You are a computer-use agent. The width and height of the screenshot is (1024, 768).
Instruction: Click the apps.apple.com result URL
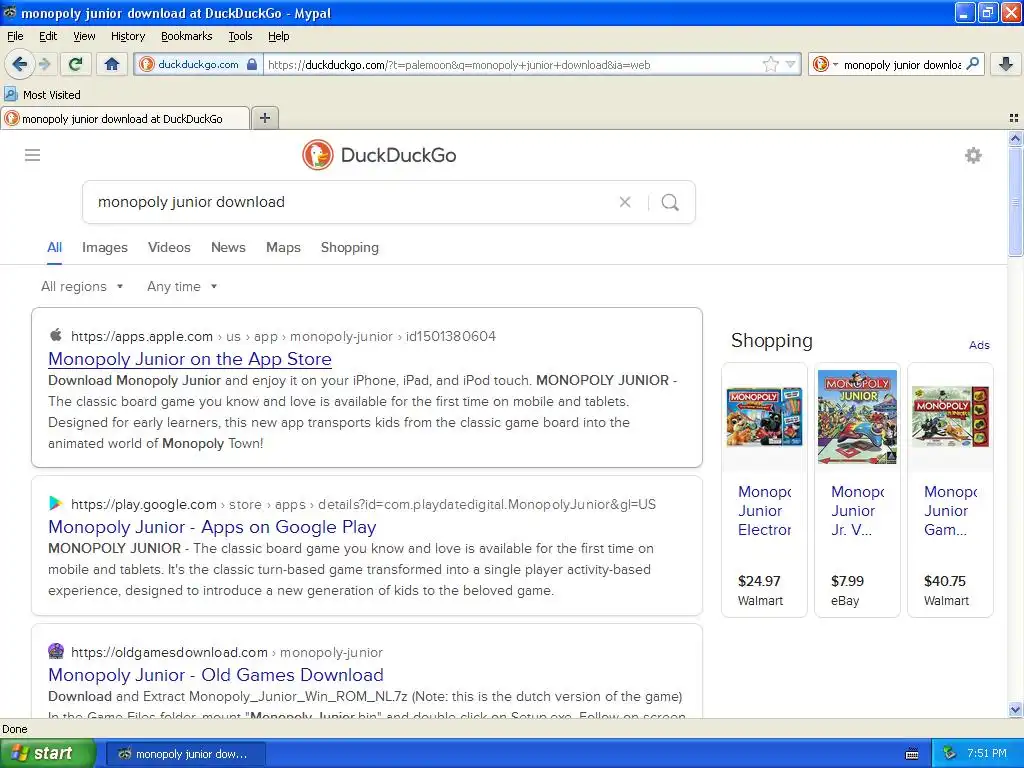[283, 336]
